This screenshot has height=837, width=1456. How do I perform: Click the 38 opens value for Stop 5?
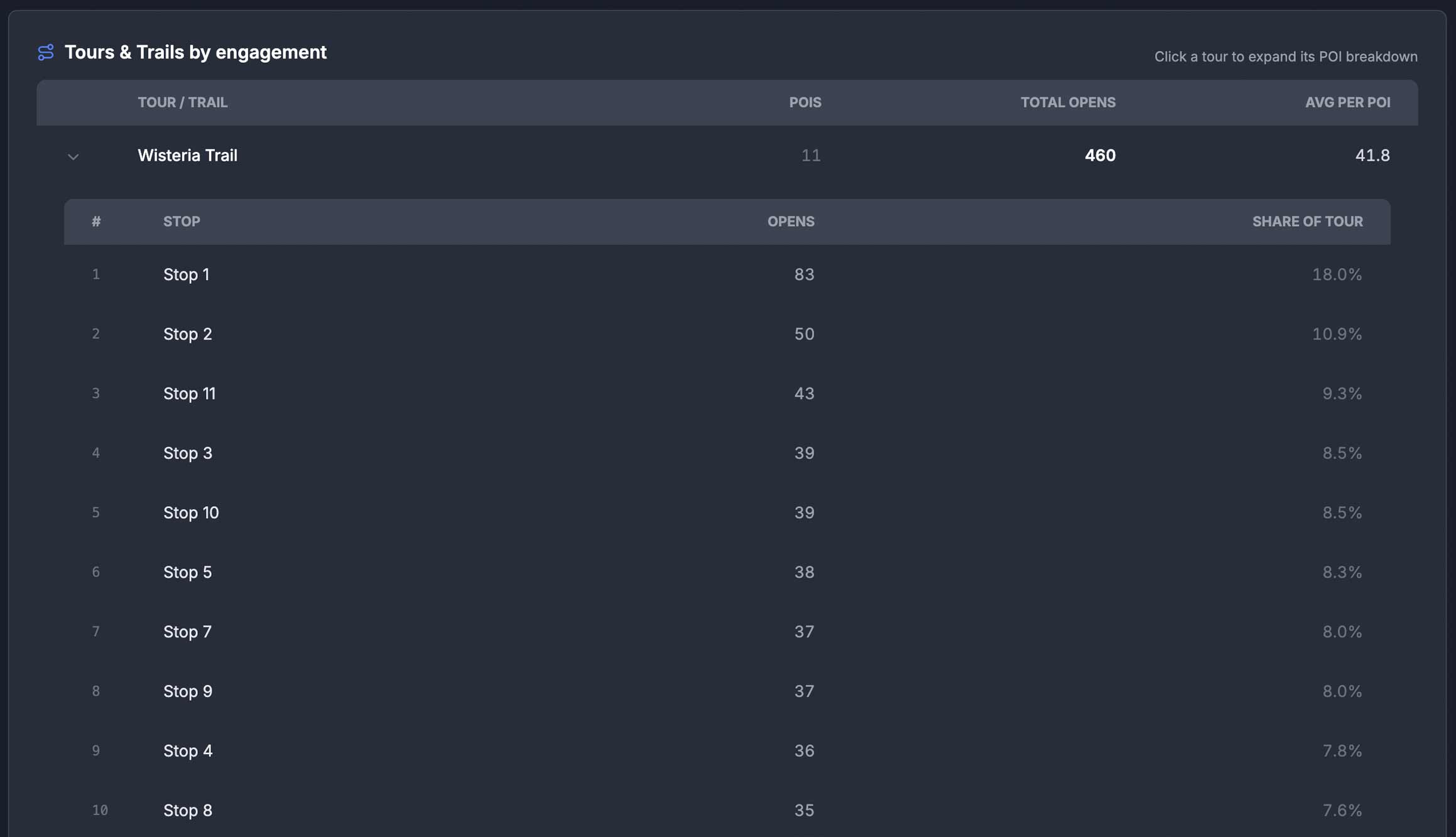804,573
